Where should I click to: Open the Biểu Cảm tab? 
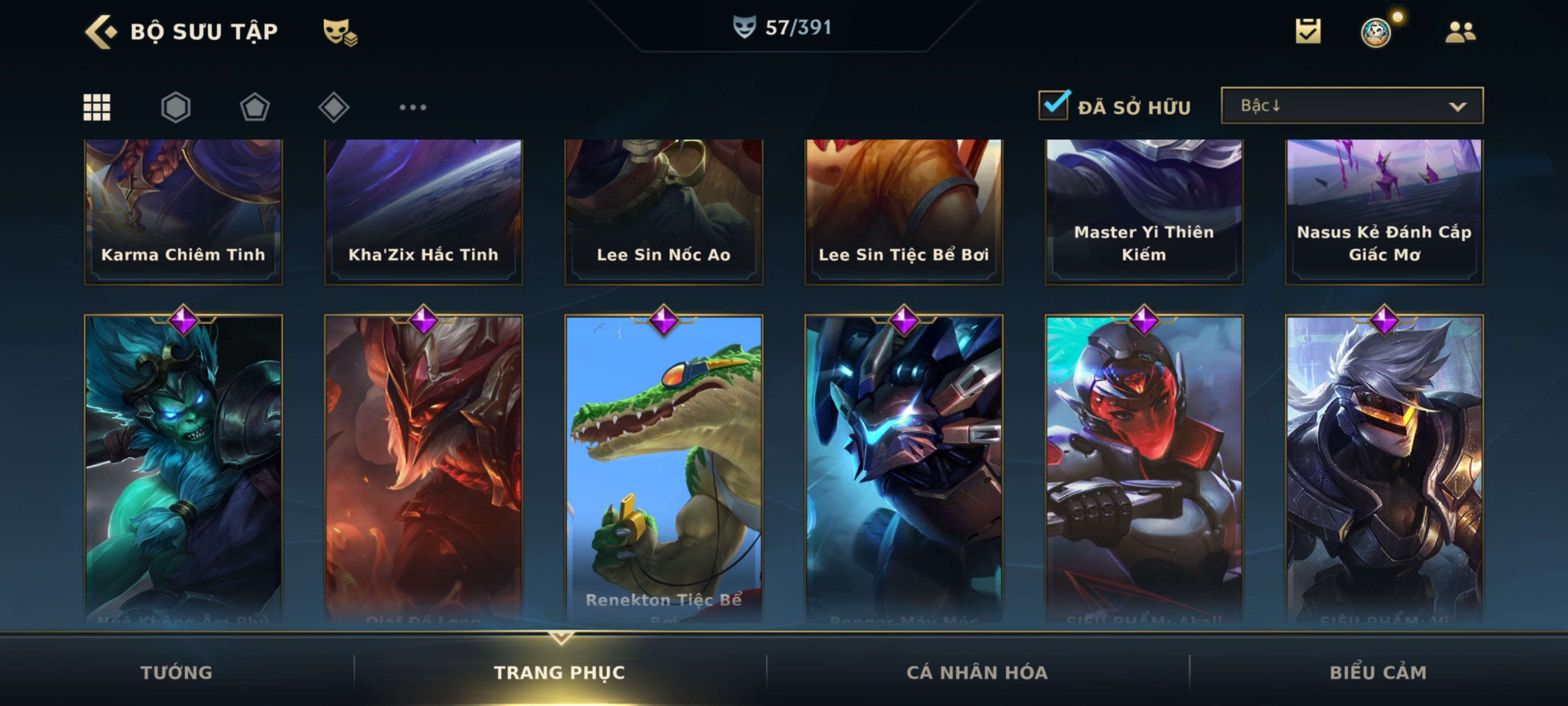pyautogui.click(x=1378, y=673)
